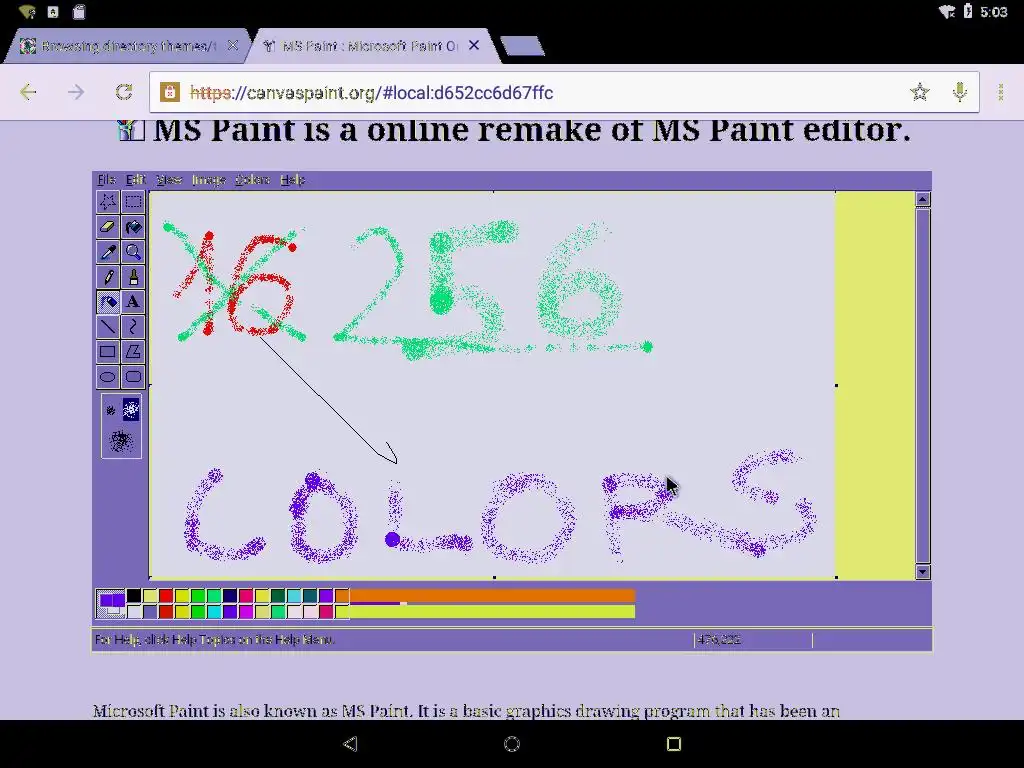Bookmark the page with the star icon
This screenshot has width=1024, height=768.
coord(920,92)
